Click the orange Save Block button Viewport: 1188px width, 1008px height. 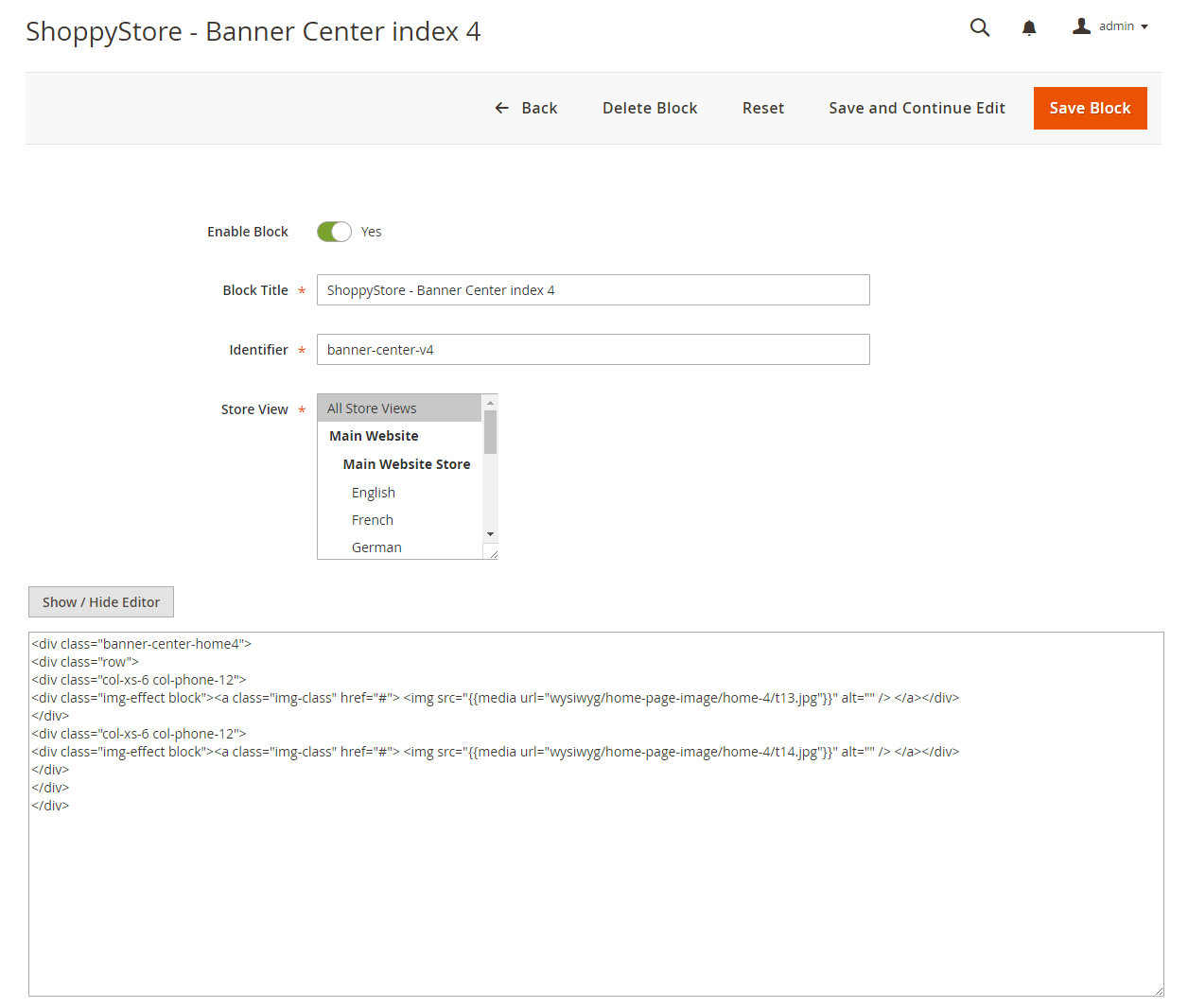pyautogui.click(x=1090, y=108)
